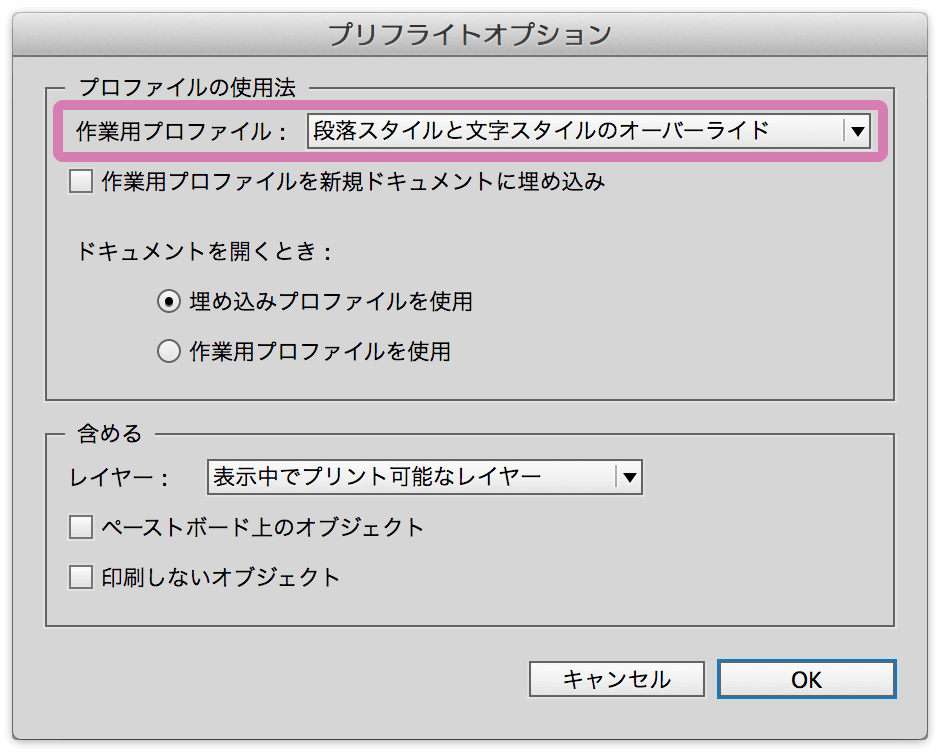Image resolution: width=940 pixels, height=752 pixels.
Task: Enable ペーストボード上のオブジェクト checkbox
Action: tap(81, 528)
